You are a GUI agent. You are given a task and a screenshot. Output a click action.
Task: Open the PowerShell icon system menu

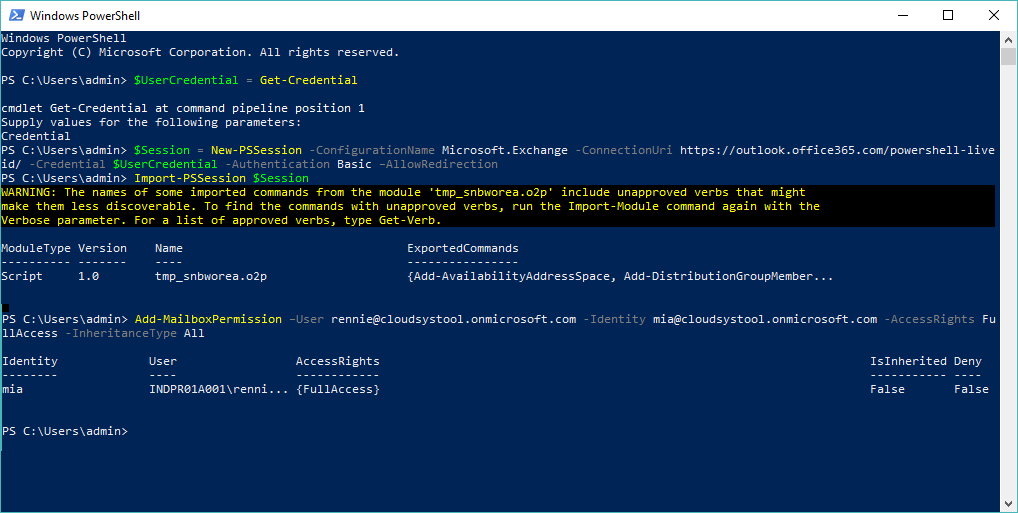[x=16, y=15]
